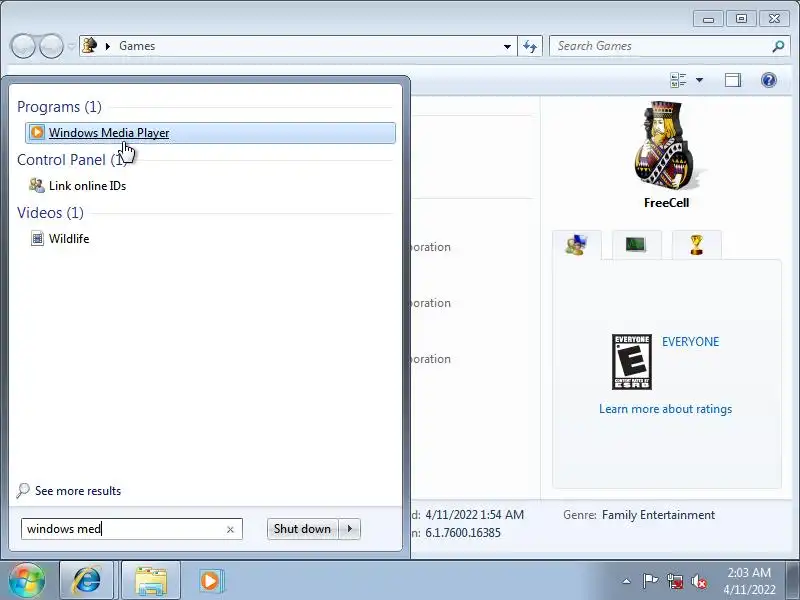Click the Forward button in the Games window
This screenshot has height=600, width=800.
tap(51, 46)
